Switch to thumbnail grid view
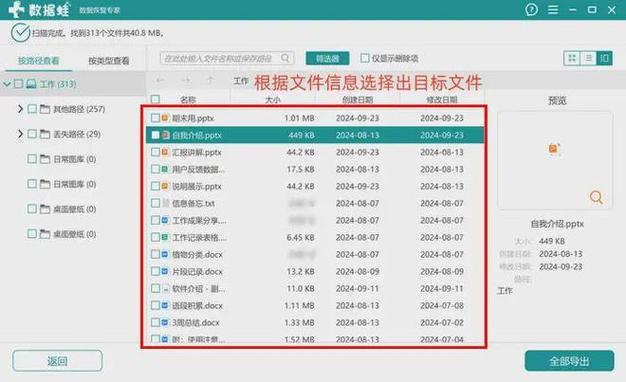 pyautogui.click(x=572, y=58)
